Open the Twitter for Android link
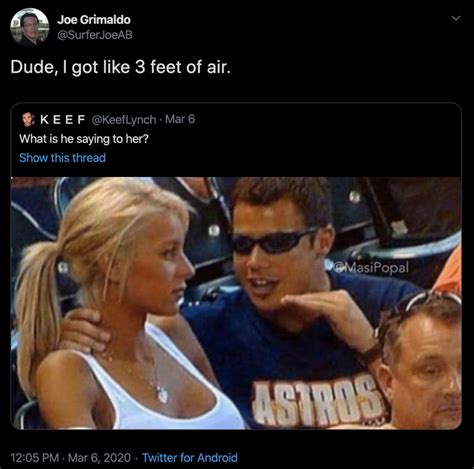The image size is (474, 469). tap(190, 457)
